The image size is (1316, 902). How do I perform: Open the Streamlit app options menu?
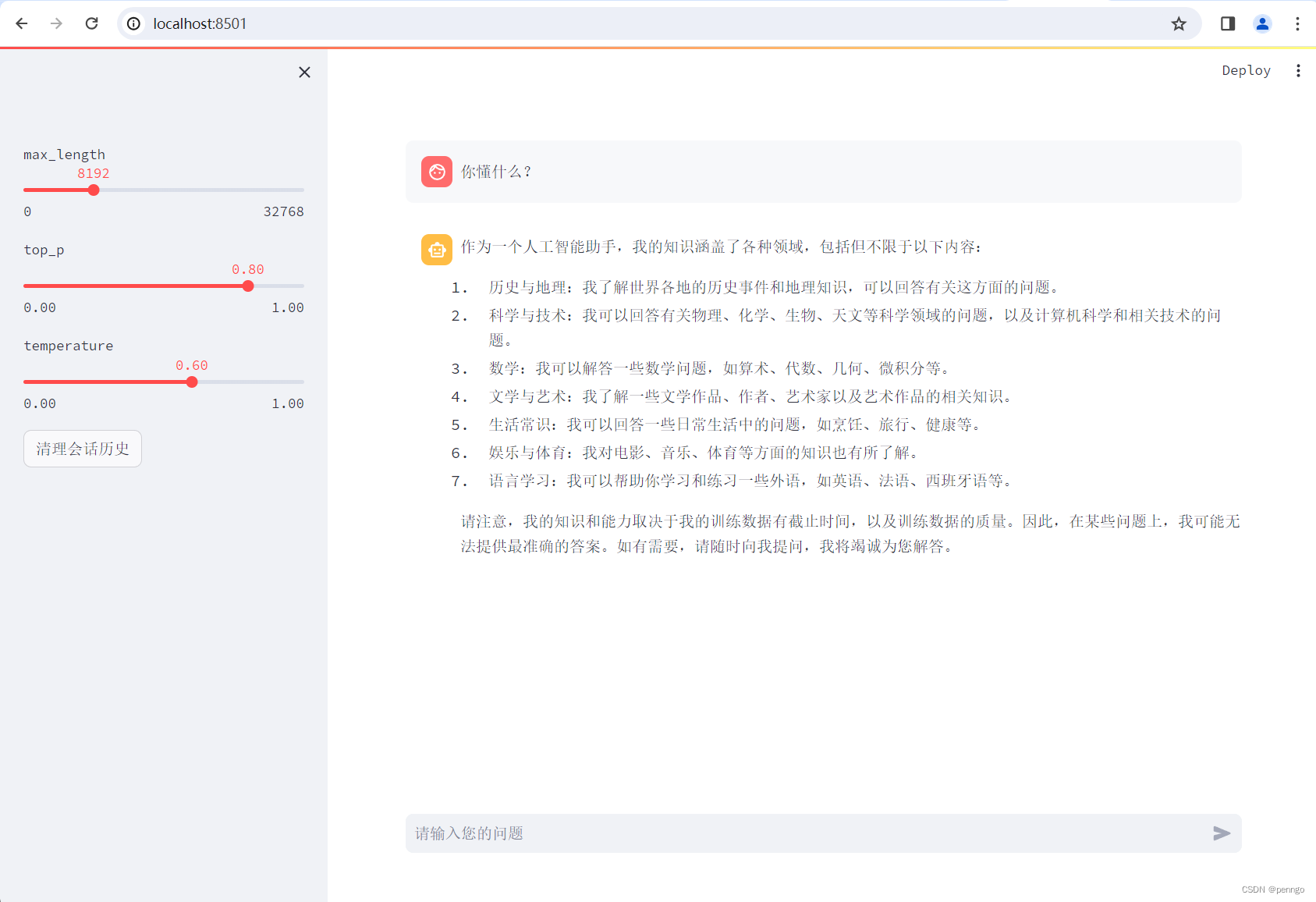(x=1298, y=70)
